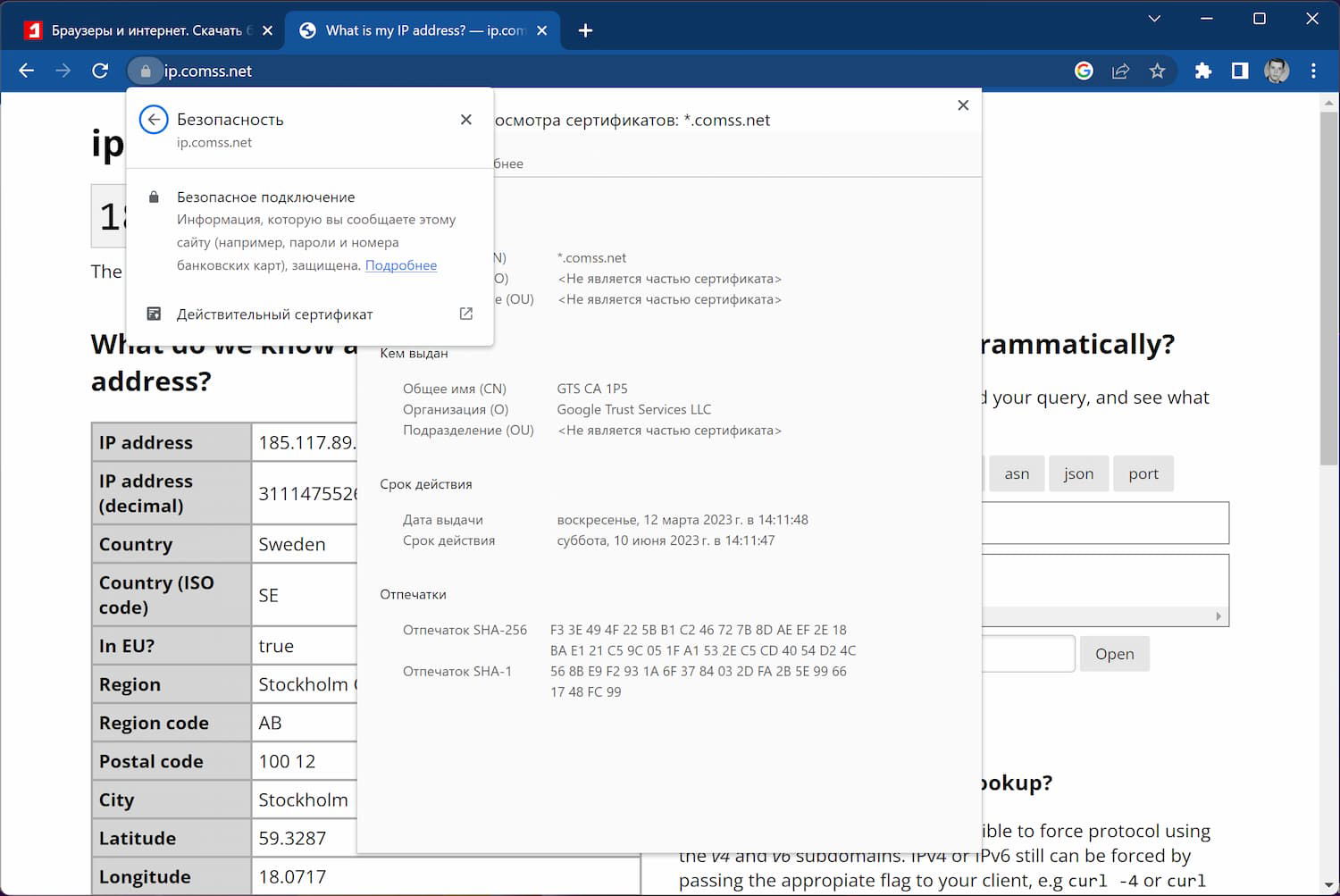Click the Open button
1340x896 pixels.
pyautogui.click(x=1115, y=654)
